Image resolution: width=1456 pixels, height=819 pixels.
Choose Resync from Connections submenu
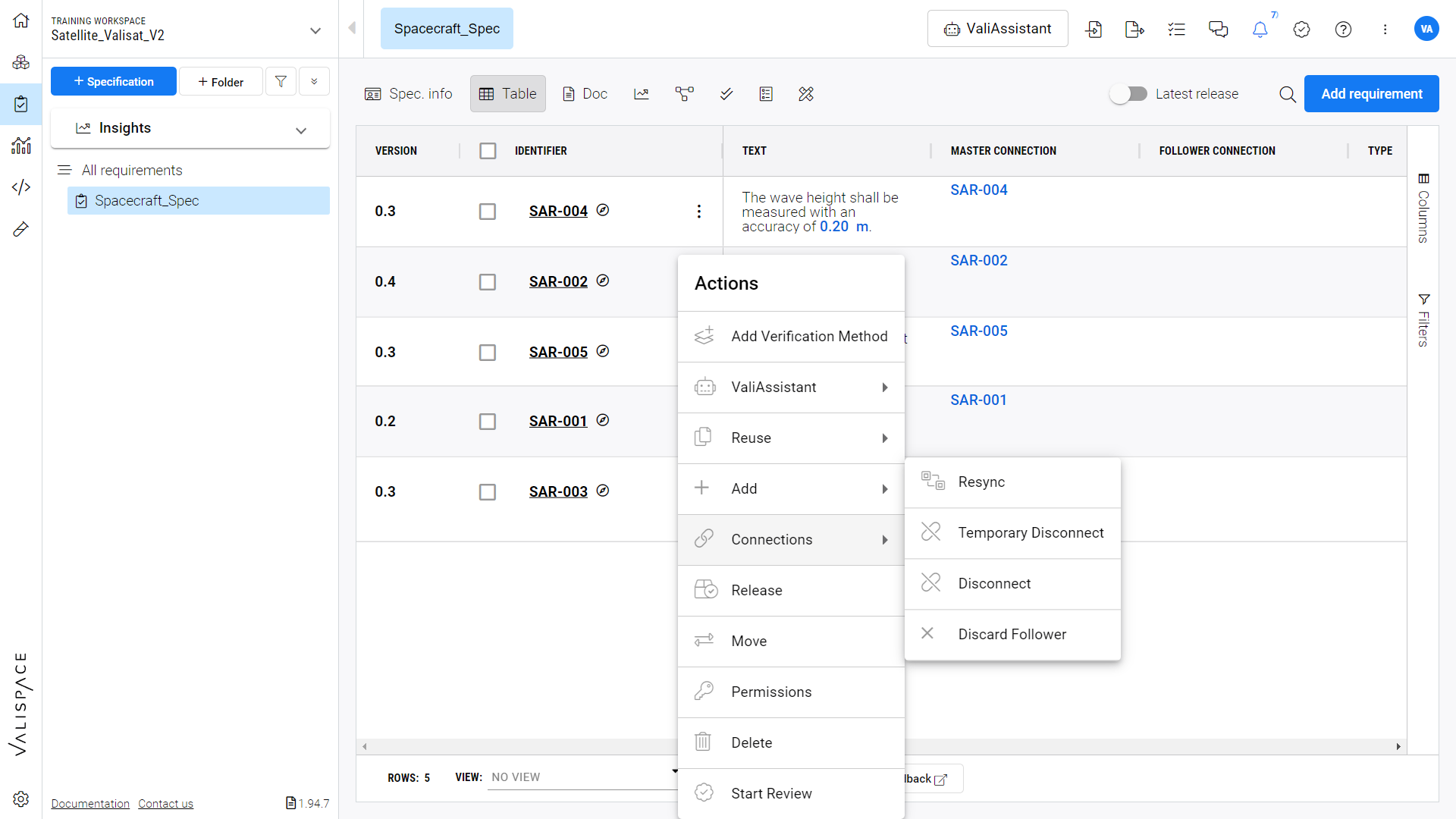[1012, 482]
